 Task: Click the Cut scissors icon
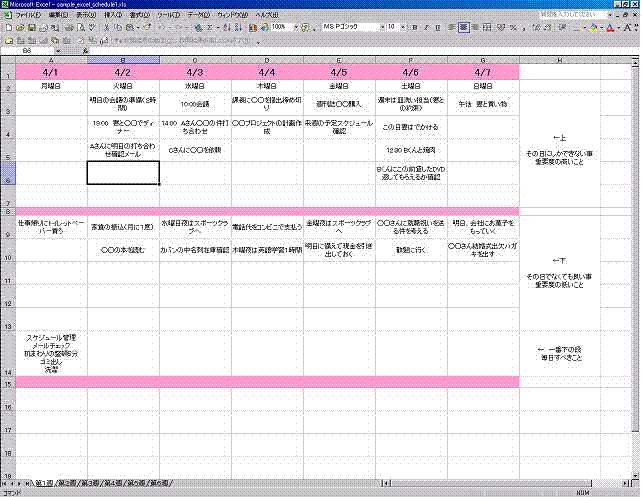tap(107, 27)
